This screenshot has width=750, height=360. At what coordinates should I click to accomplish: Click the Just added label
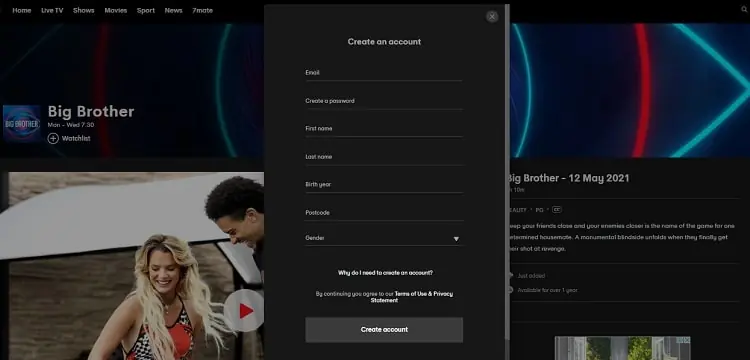pos(531,276)
